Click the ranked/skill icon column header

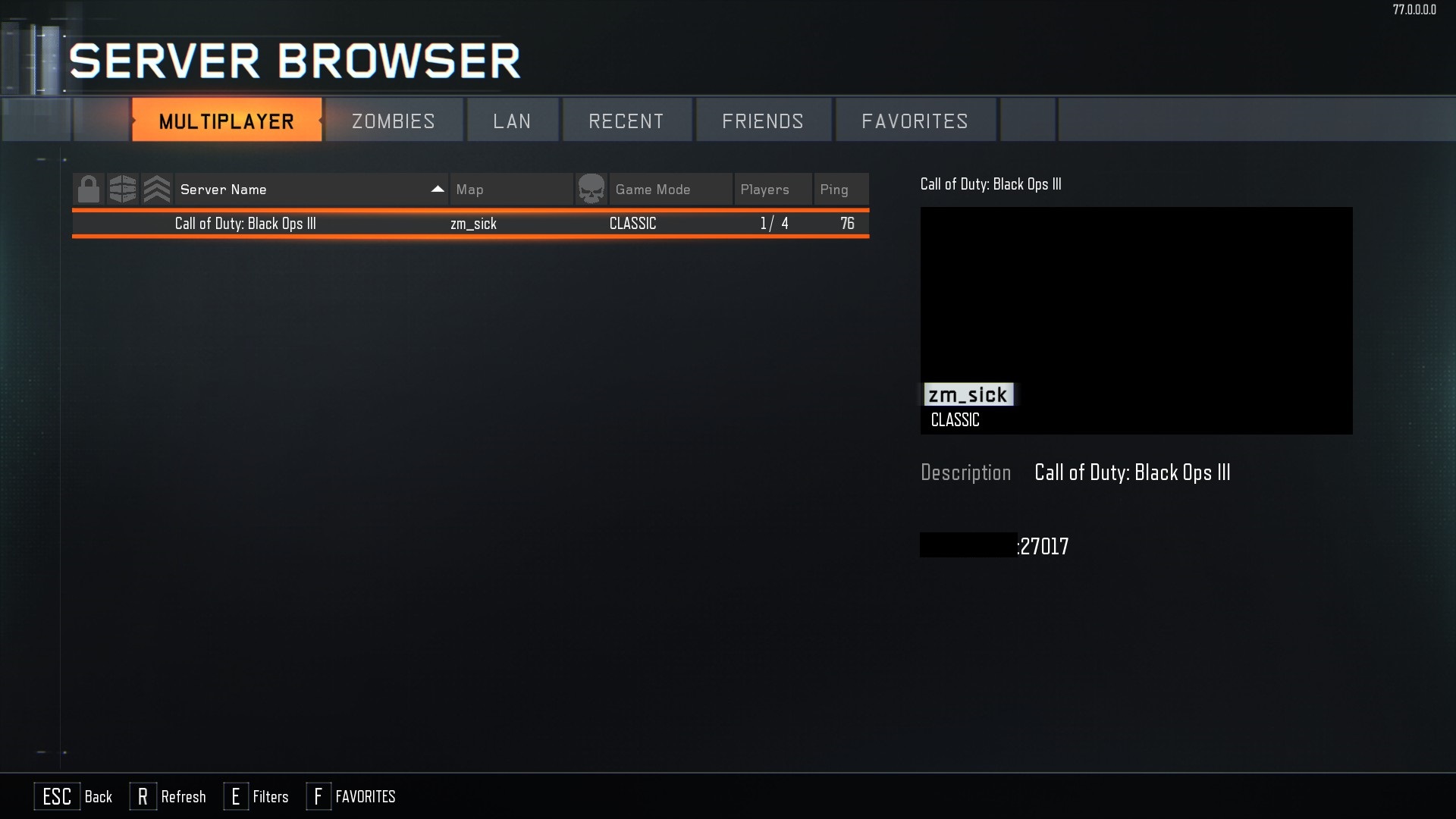(x=156, y=189)
